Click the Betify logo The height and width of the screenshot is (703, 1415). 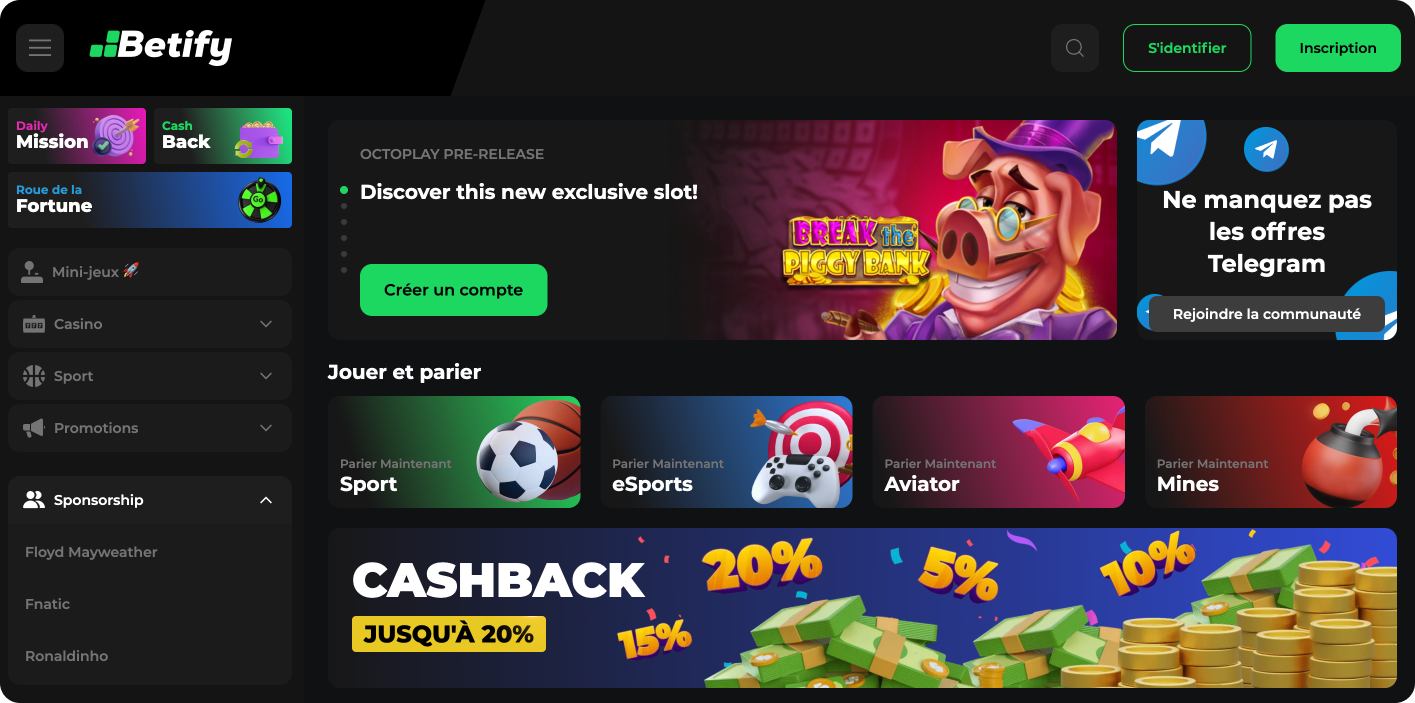pyautogui.click(x=161, y=46)
